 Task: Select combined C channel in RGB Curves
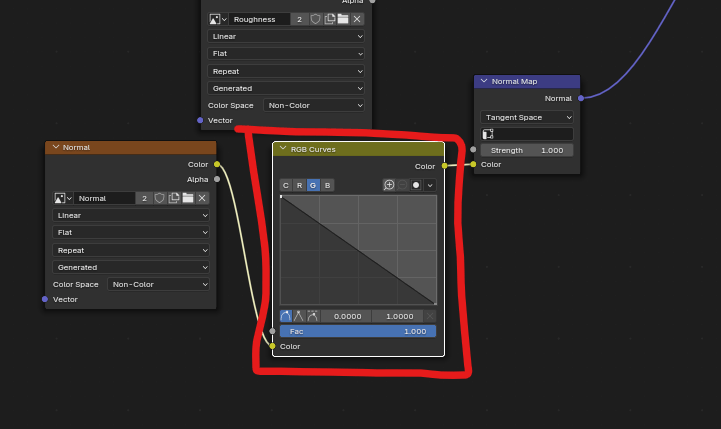coord(286,185)
